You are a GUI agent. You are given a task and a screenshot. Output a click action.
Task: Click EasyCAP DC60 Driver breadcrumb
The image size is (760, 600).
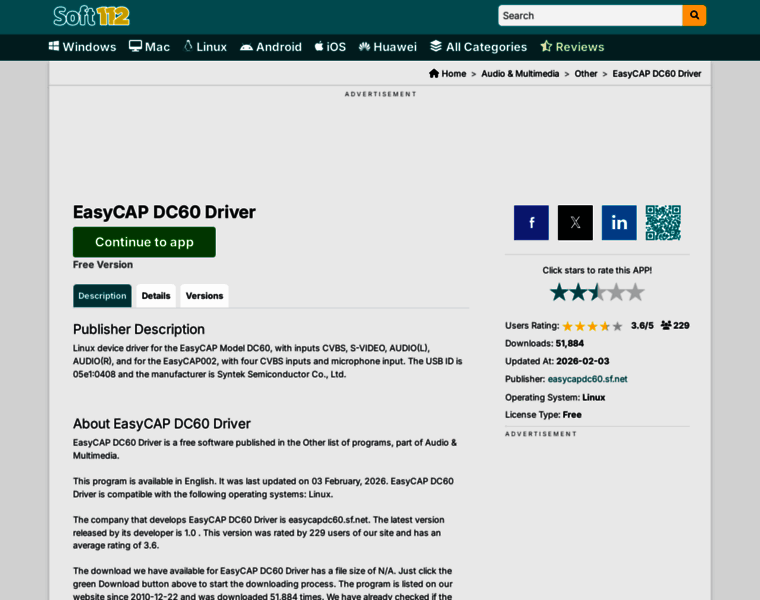coord(657,74)
